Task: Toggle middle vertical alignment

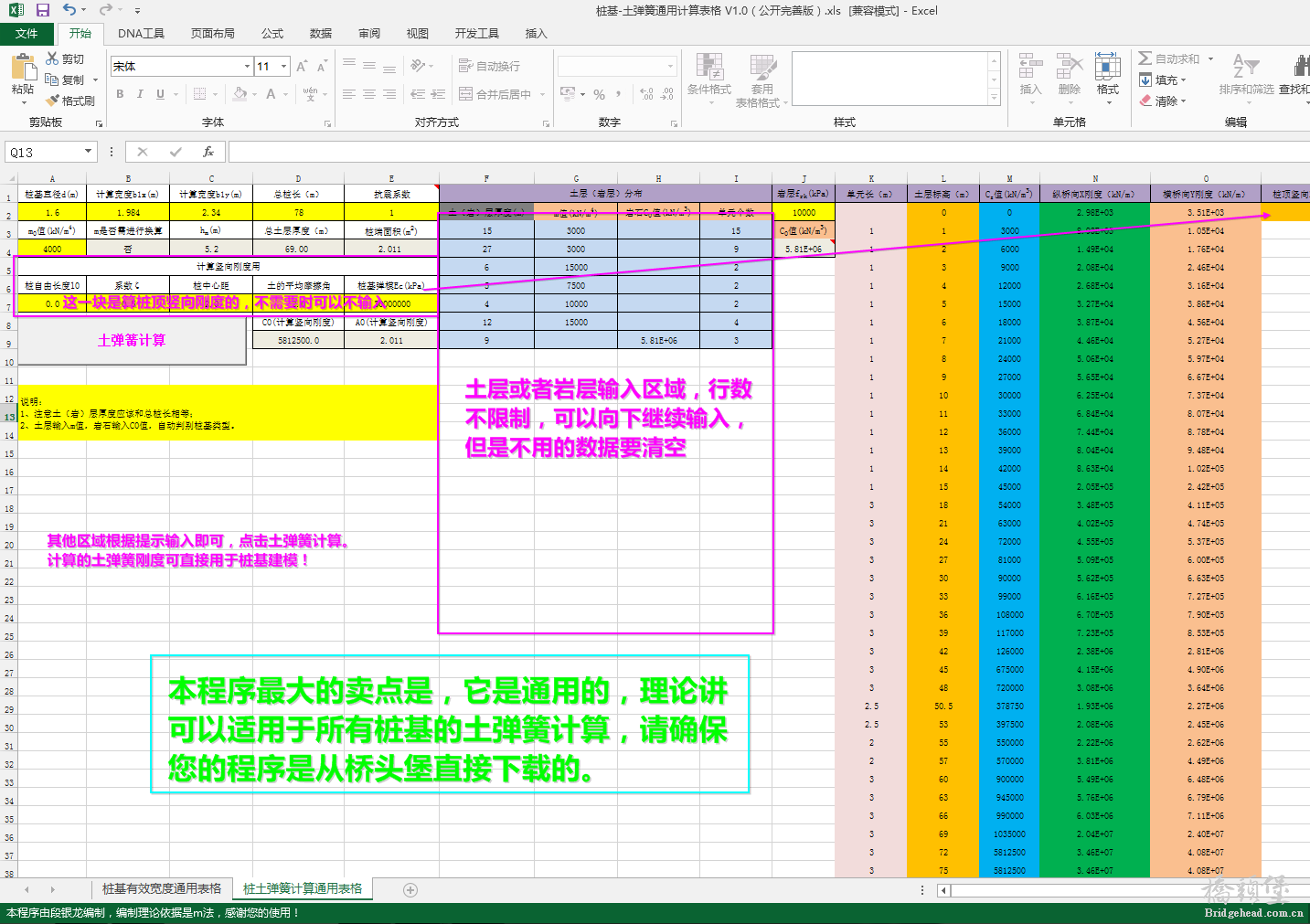Action: click(369, 66)
